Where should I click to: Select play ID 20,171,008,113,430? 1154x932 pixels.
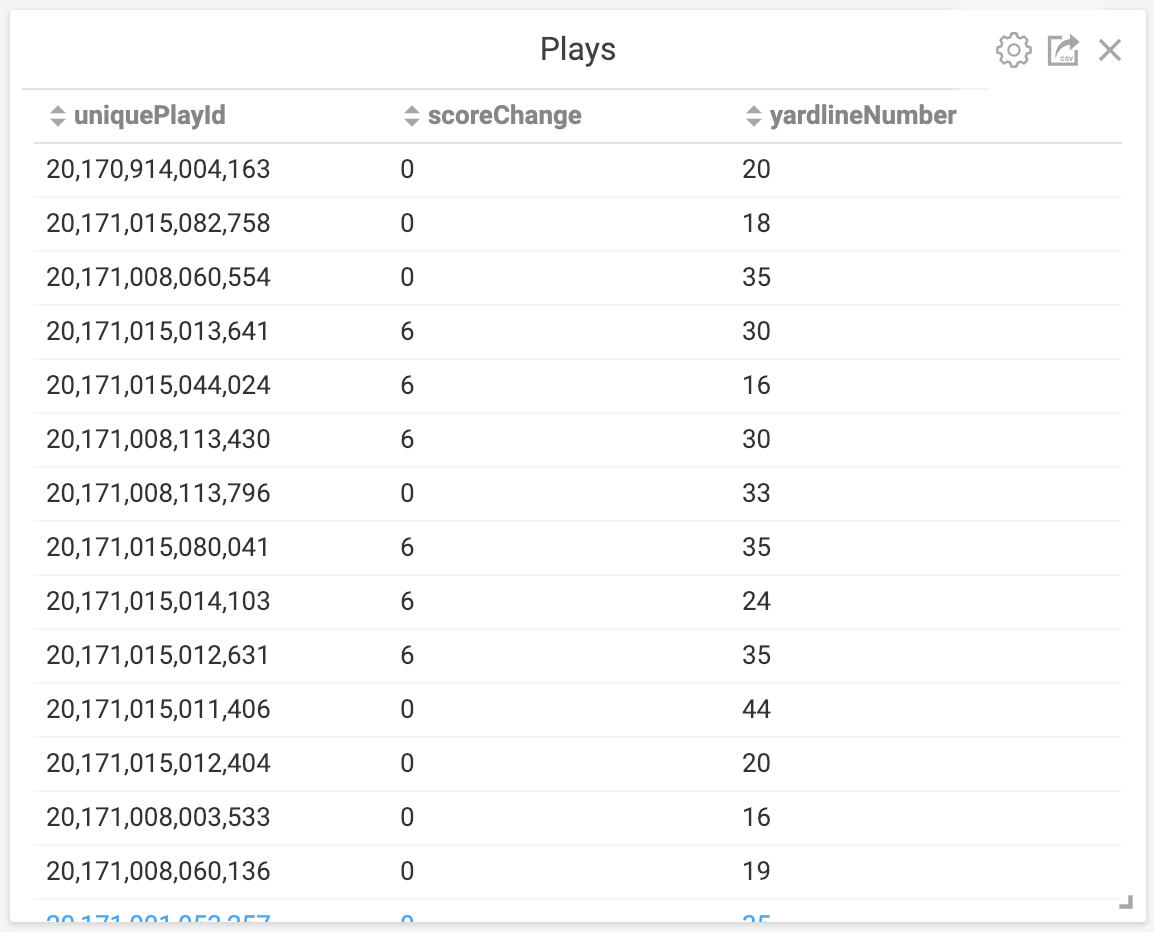(158, 439)
